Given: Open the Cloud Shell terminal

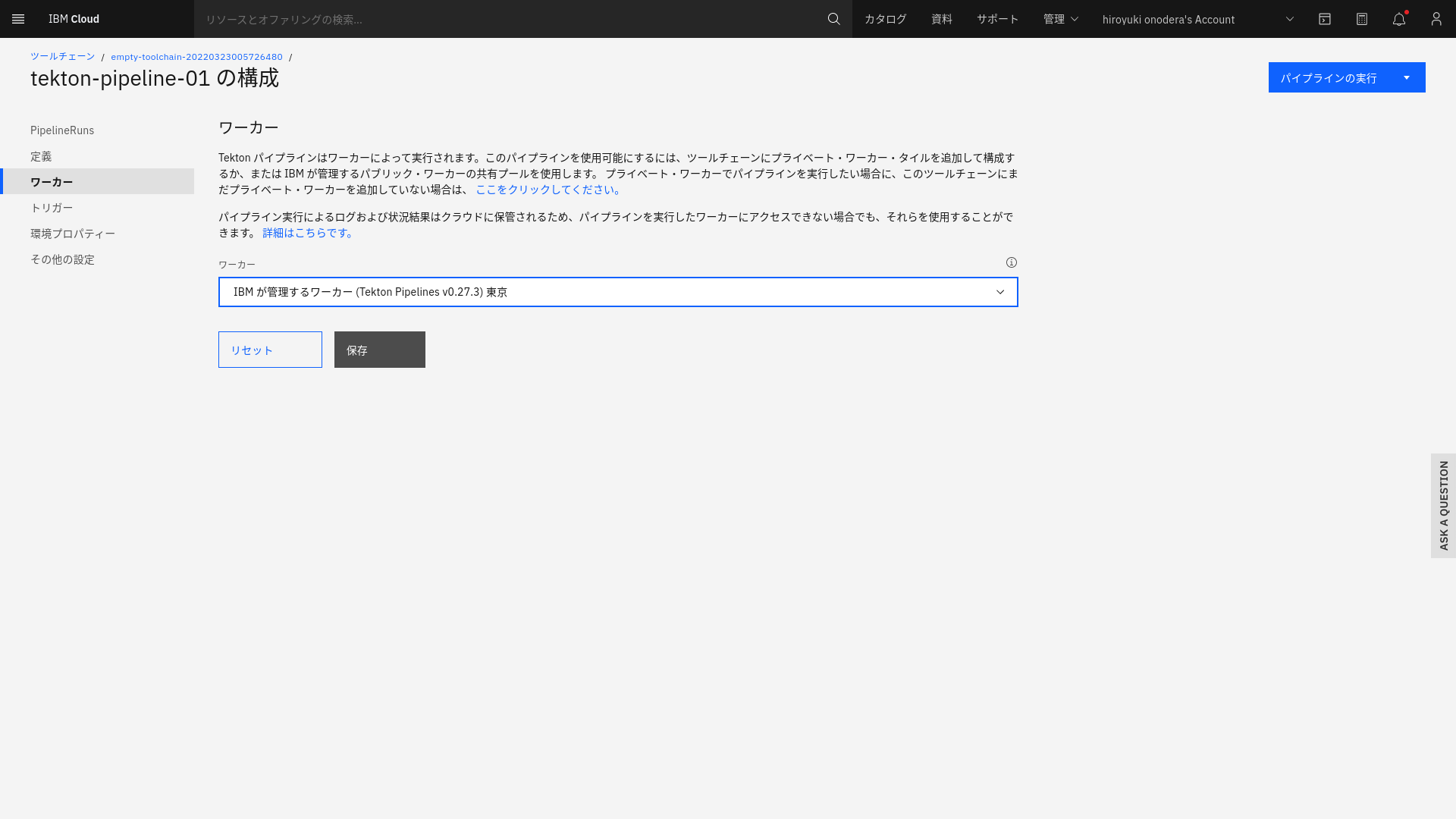Looking at the screenshot, I should click(x=1324, y=19).
